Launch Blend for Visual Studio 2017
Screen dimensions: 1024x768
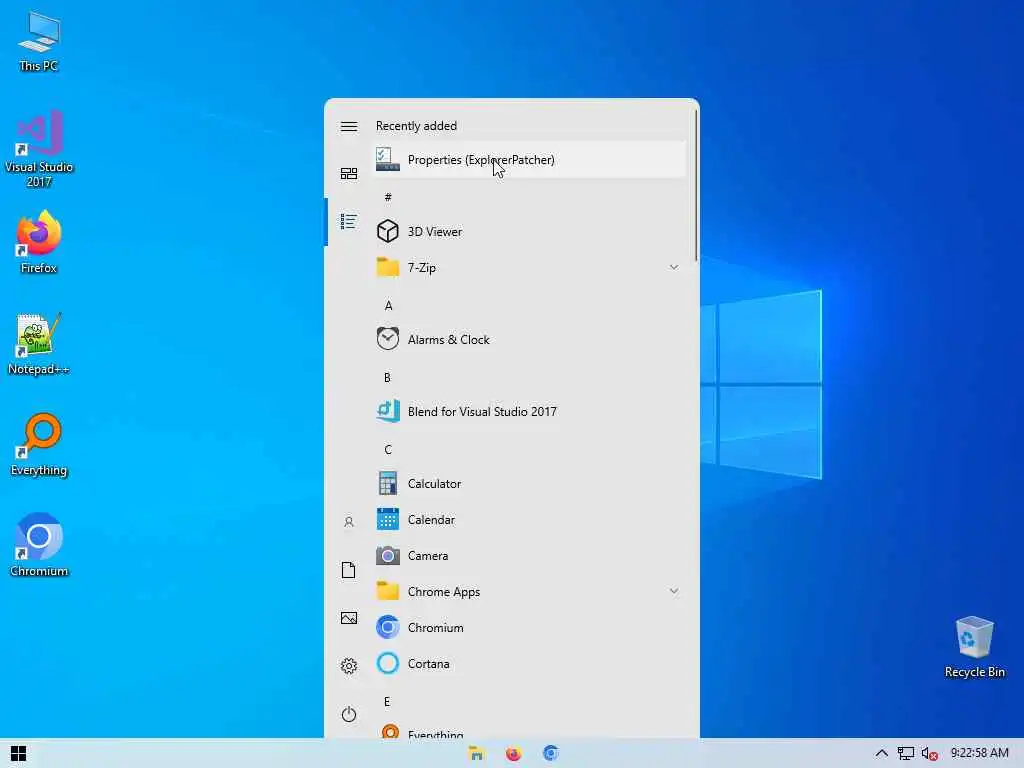(529, 411)
